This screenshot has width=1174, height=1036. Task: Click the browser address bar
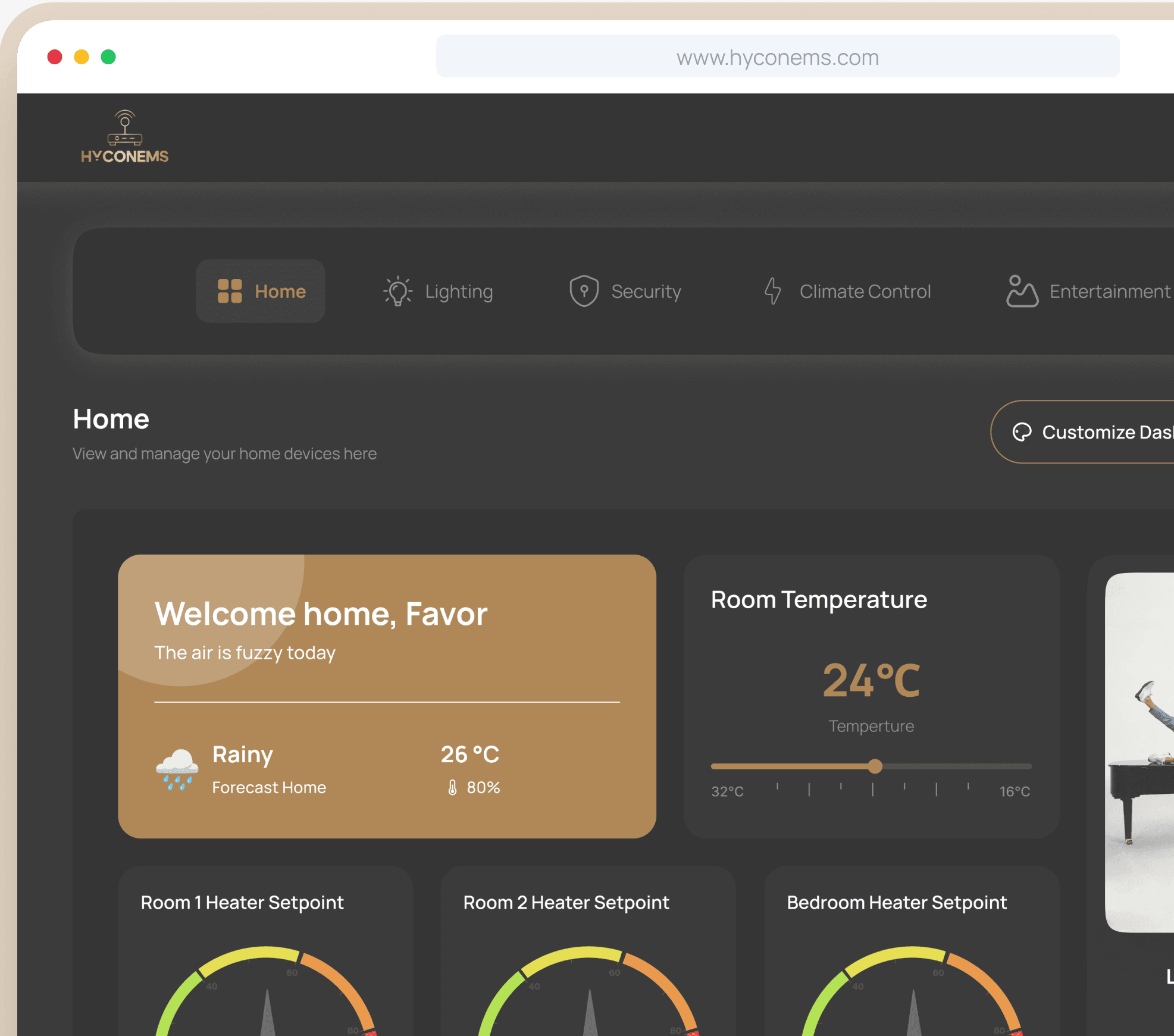pos(777,57)
